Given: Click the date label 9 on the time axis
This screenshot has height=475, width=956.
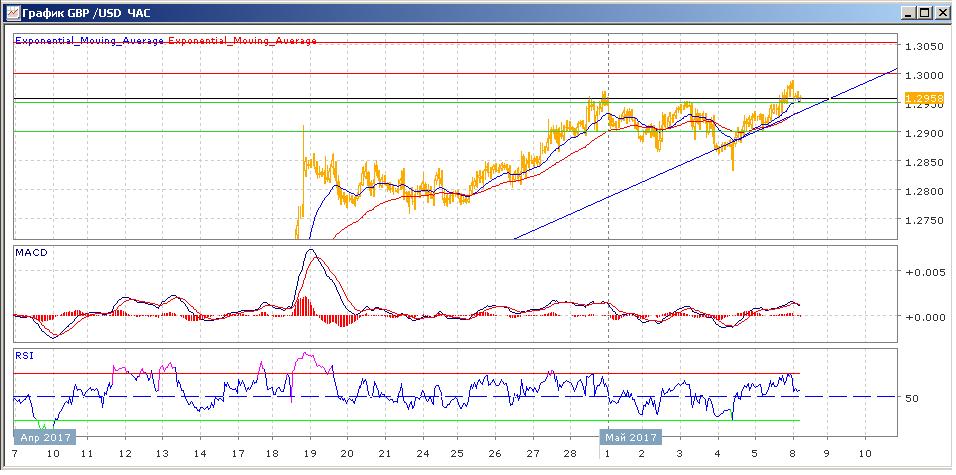Looking at the screenshot, I should pos(827,454).
